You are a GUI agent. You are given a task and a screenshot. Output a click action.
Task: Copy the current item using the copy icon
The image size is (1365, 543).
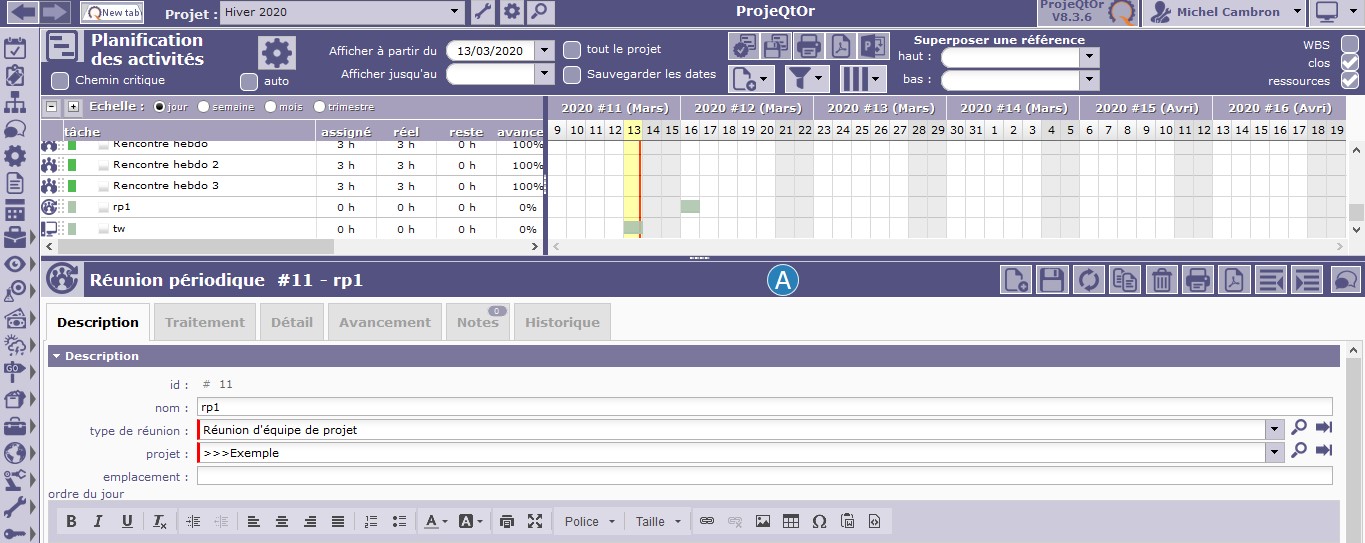point(1124,281)
